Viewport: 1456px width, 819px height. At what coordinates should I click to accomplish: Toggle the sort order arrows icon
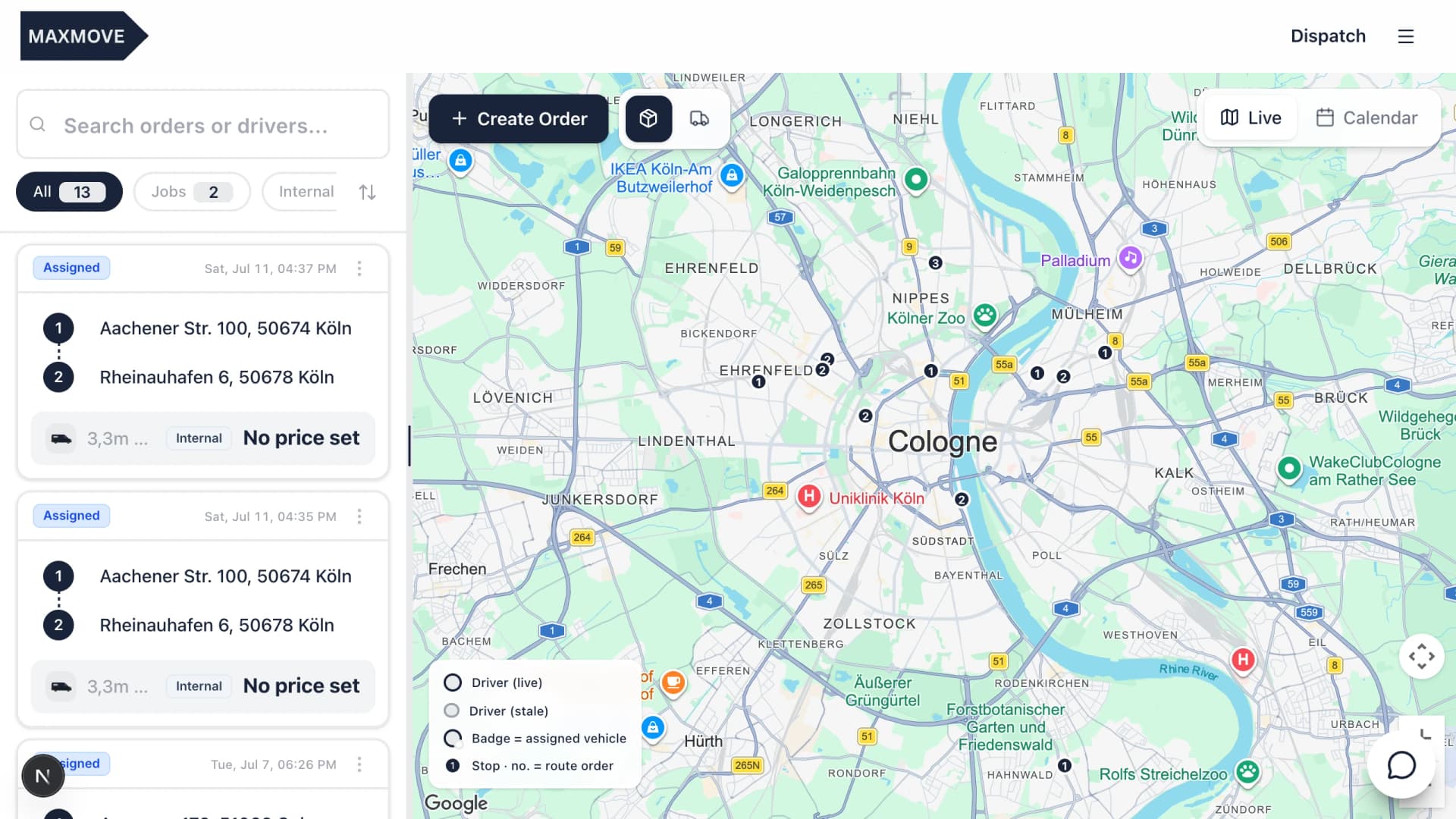(x=368, y=193)
